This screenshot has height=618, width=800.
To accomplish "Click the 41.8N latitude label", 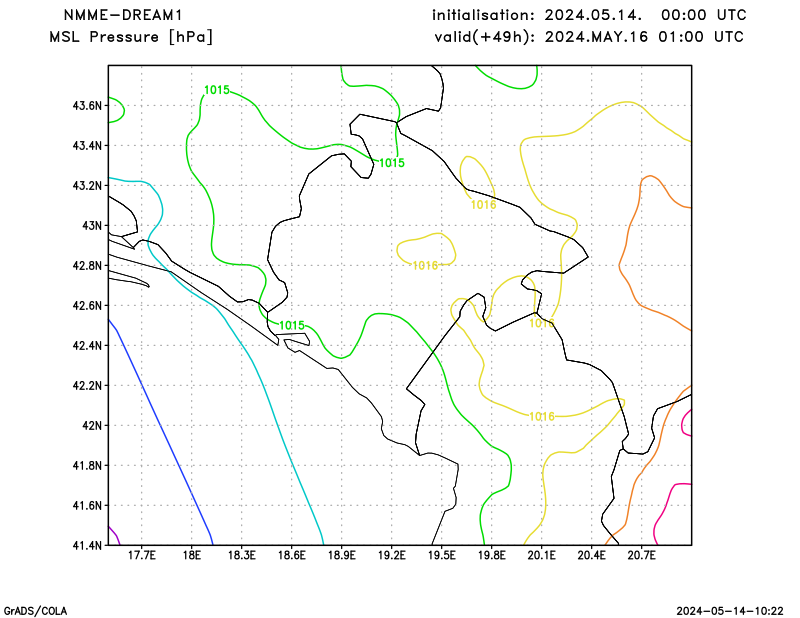I will click(87, 465).
